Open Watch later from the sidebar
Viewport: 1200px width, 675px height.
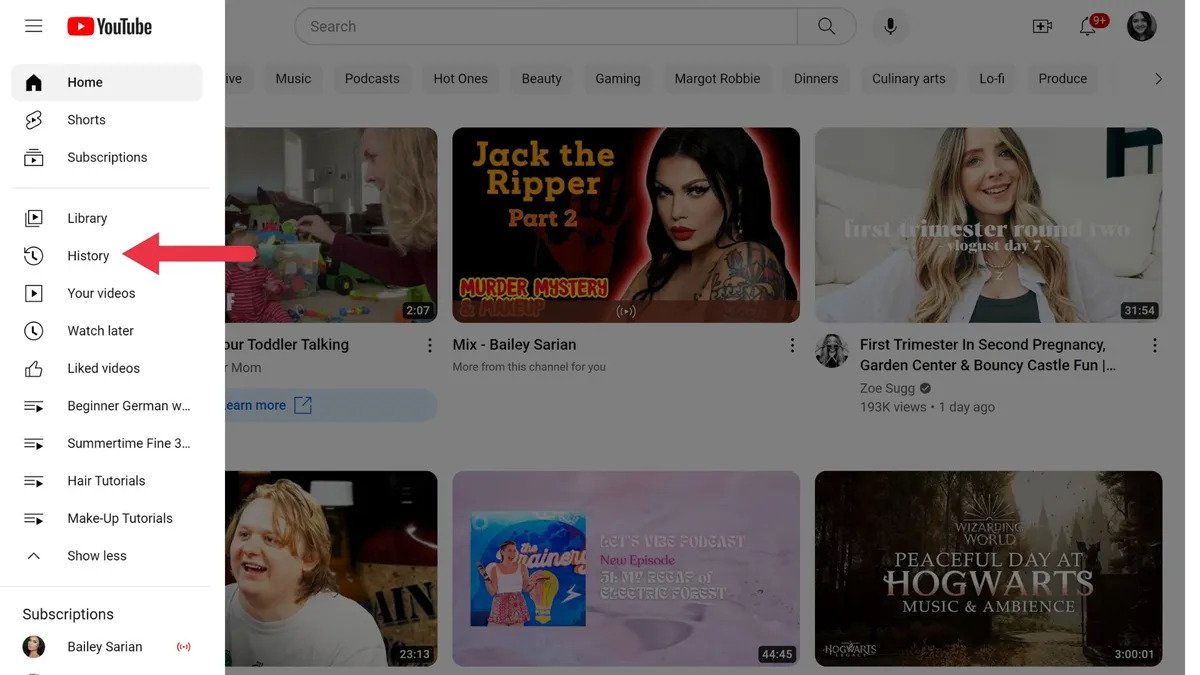(99, 330)
